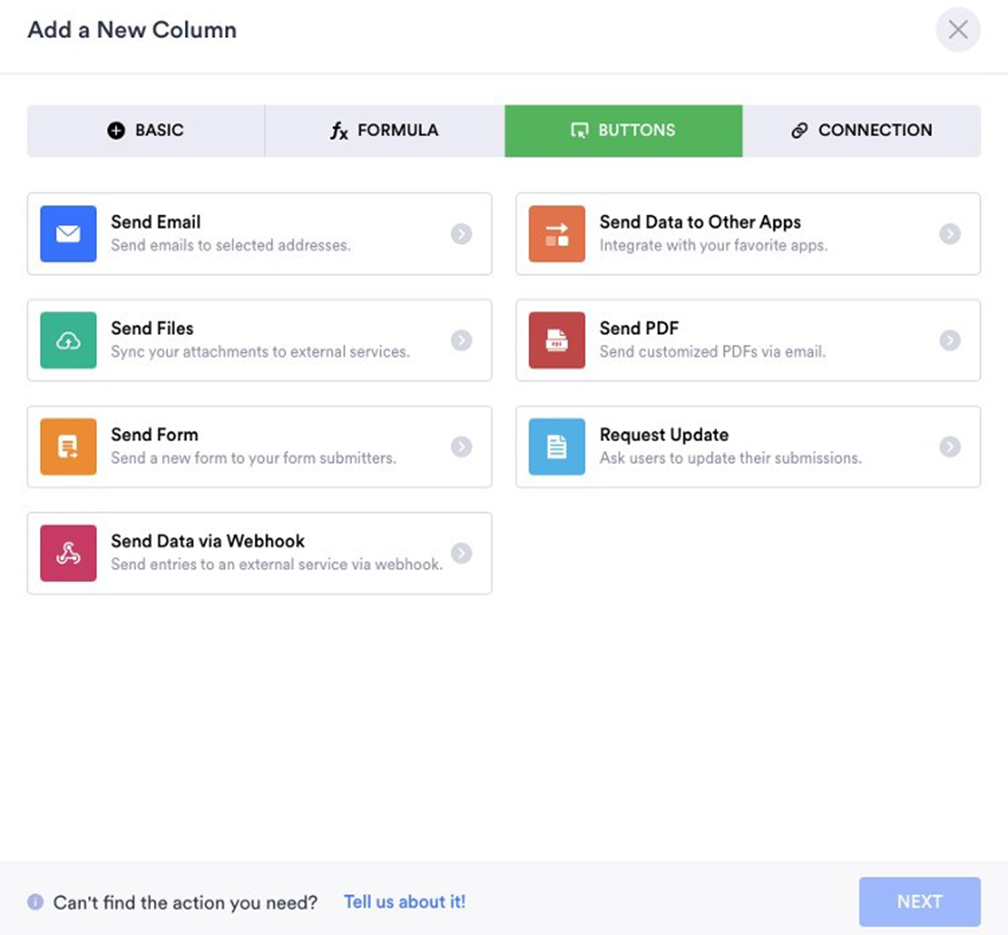Click the red Send PDF icon
This screenshot has width=1008, height=935.
[556, 341]
